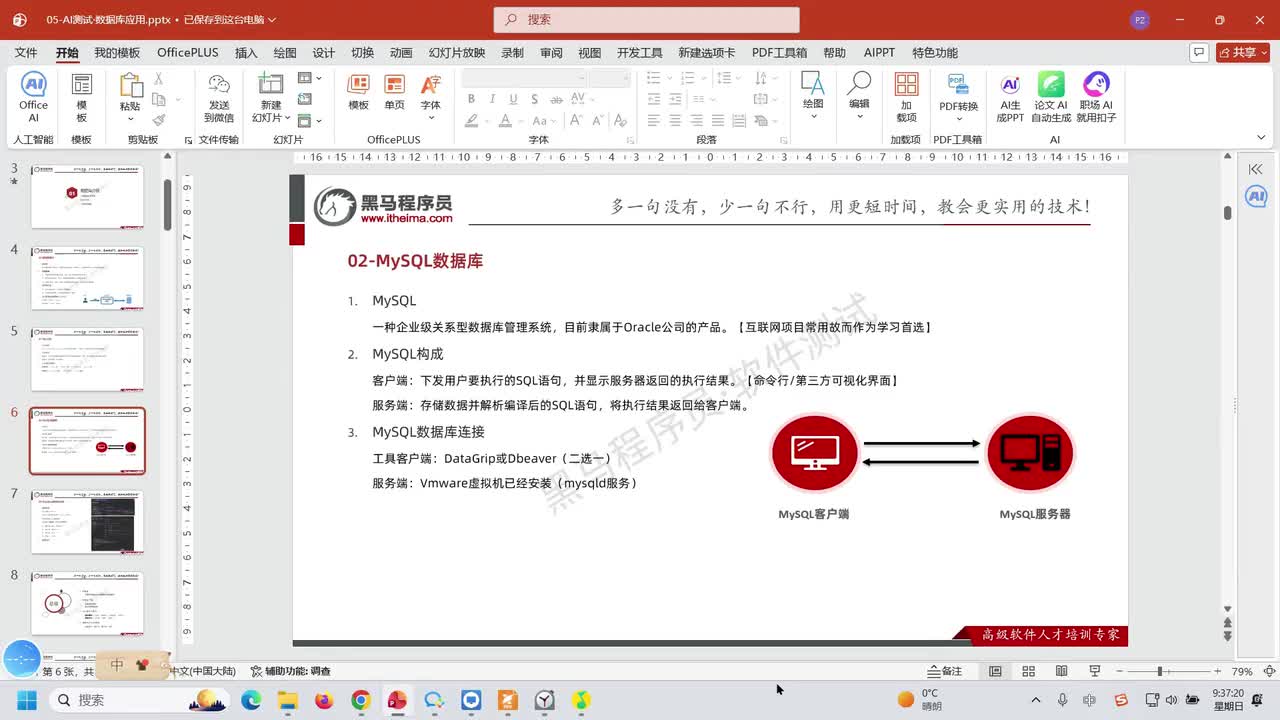
Task: Collapse the right side pane arrows
Action: click(x=1255, y=169)
